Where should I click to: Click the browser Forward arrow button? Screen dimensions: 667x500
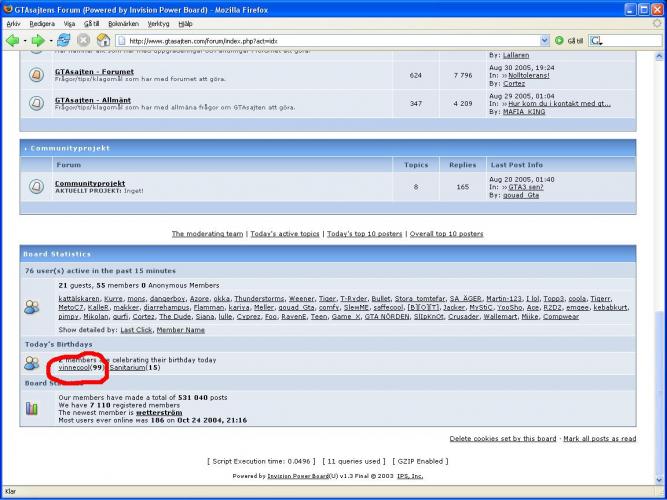pyautogui.click(x=39, y=41)
